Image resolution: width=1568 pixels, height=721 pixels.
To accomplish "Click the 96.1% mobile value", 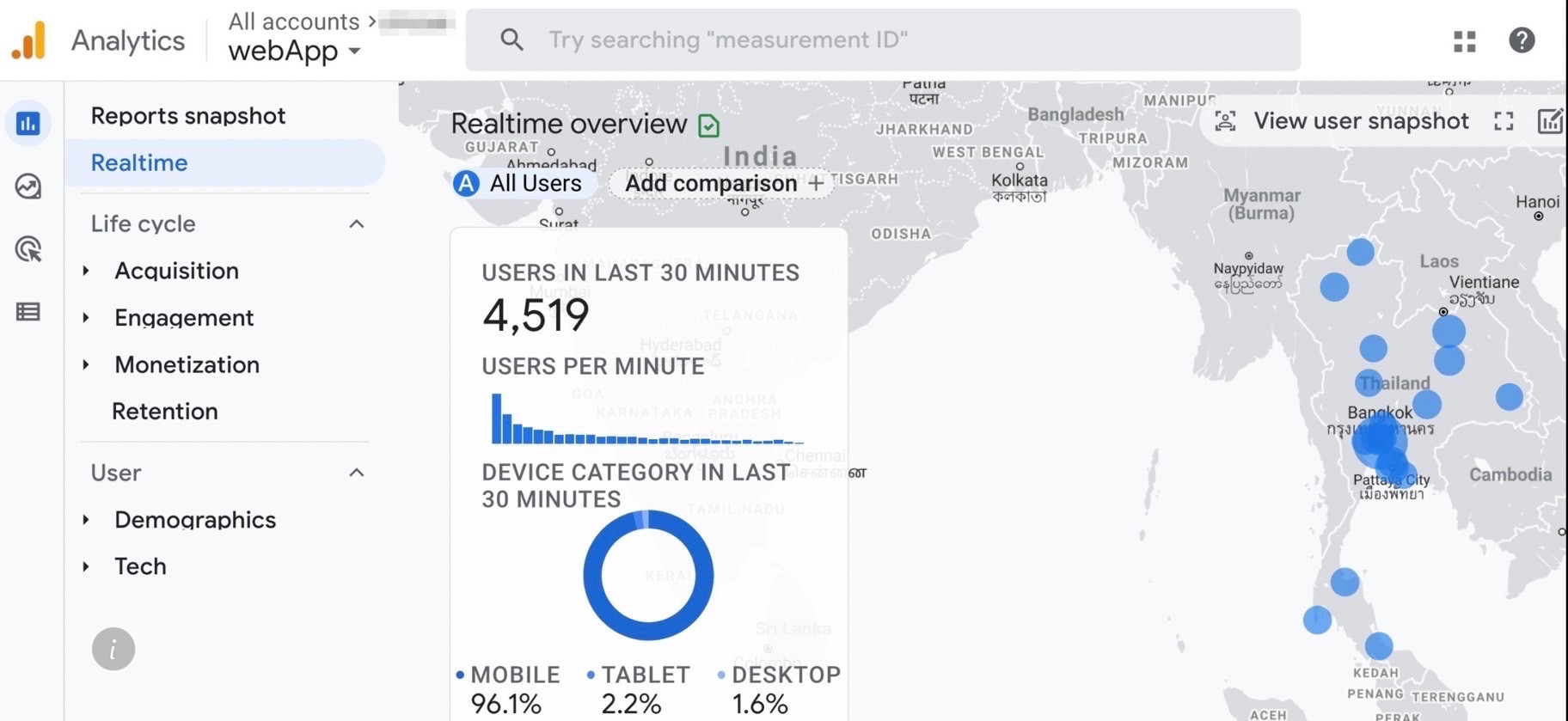I will [505, 705].
